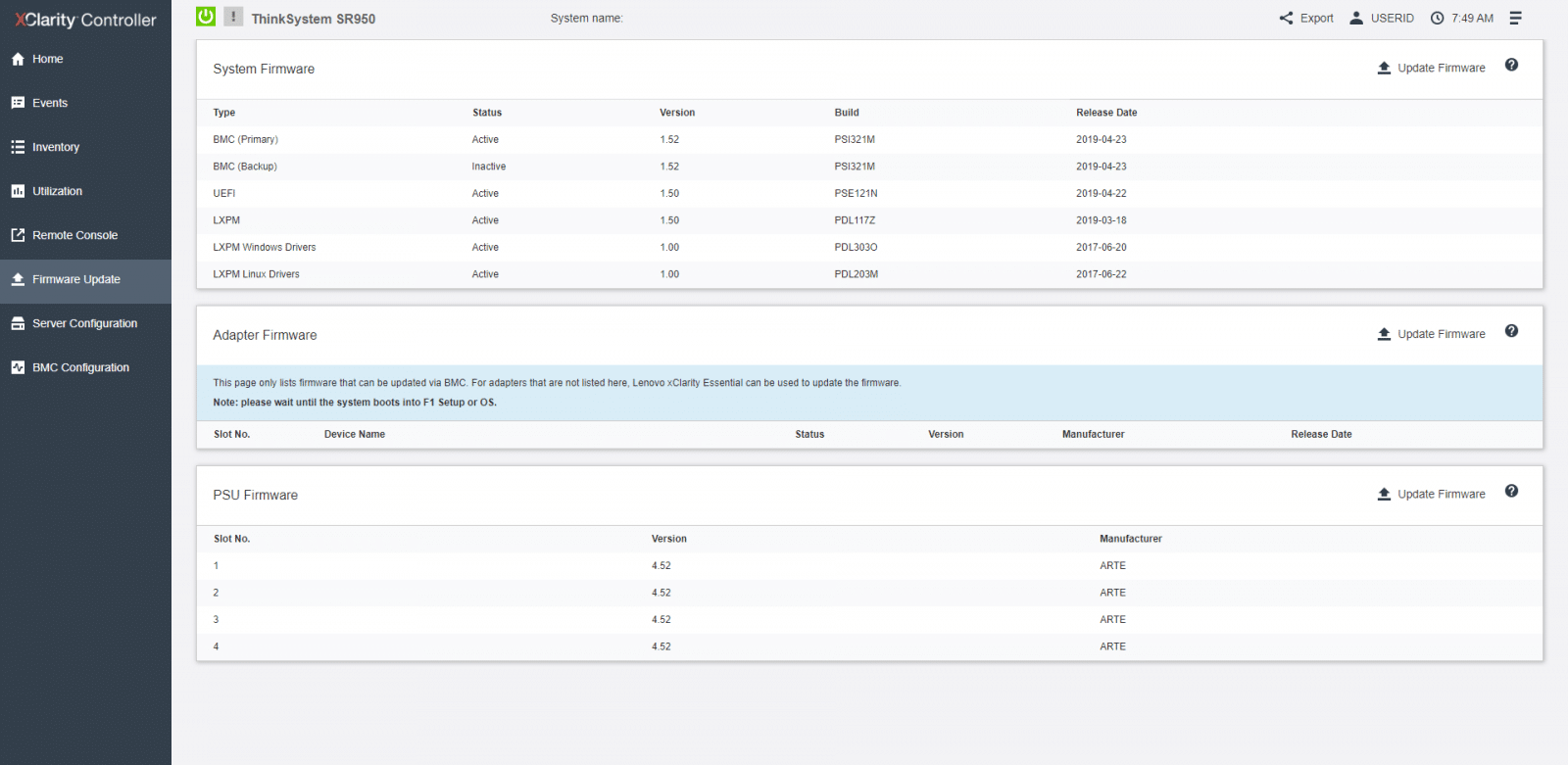The height and width of the screenshot is (765, 1568).
Task: Click the Inactive status cell
Action: pos(488,167)
